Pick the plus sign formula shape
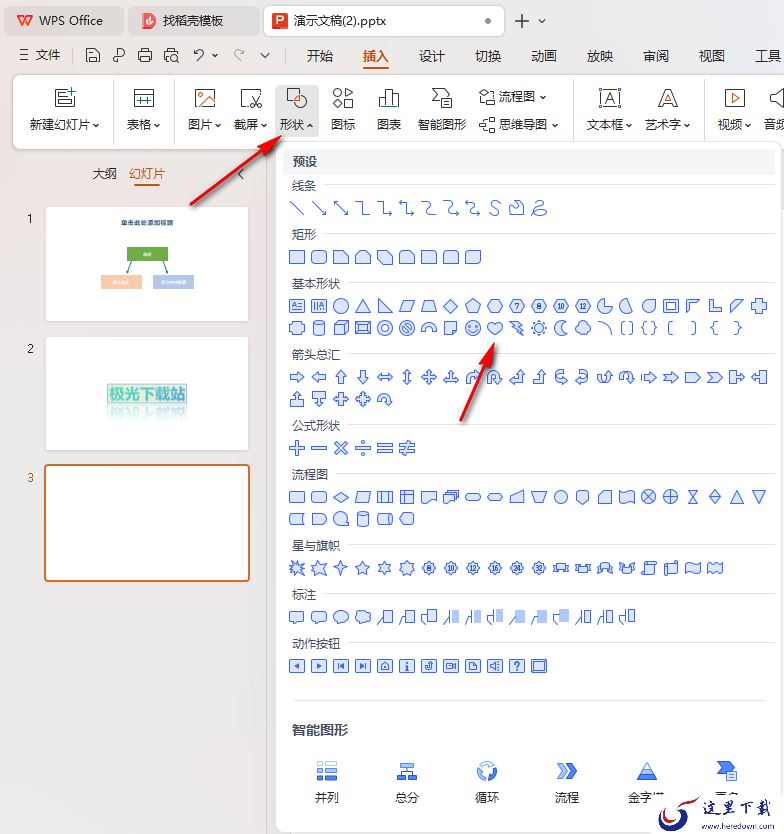This screenshot has height=834, width=784. click(297, 448)
